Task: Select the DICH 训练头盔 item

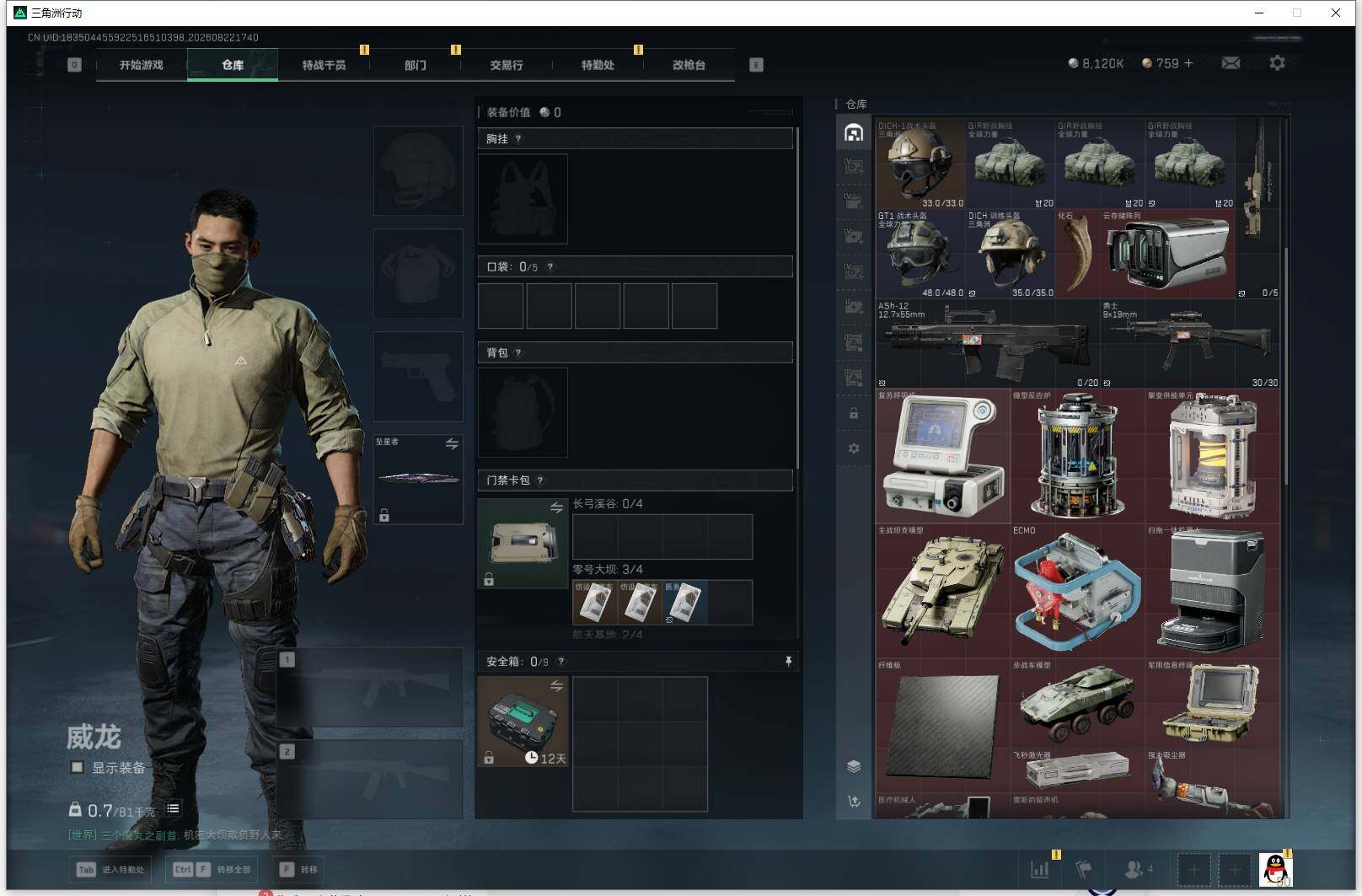Action: (1011, 254)
